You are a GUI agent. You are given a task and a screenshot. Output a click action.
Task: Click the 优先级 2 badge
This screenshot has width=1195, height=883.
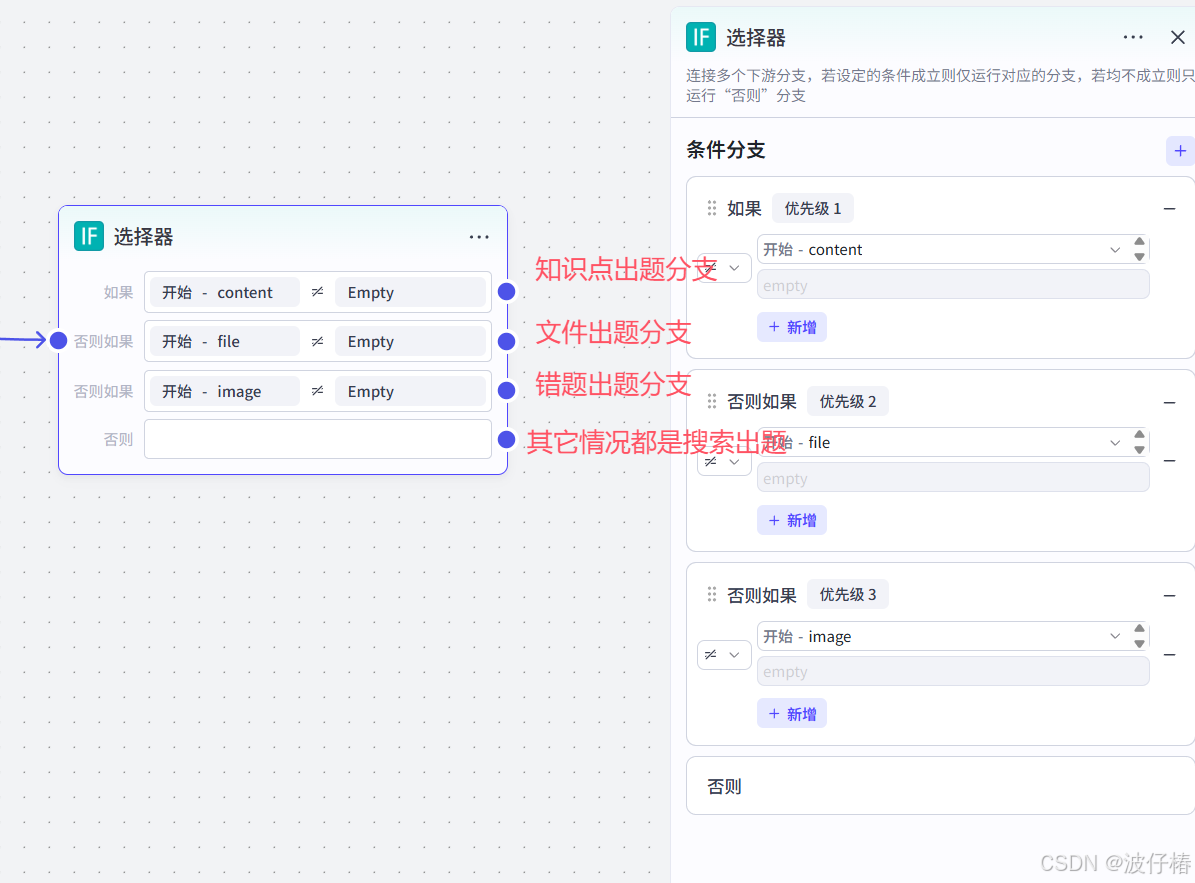847,402
